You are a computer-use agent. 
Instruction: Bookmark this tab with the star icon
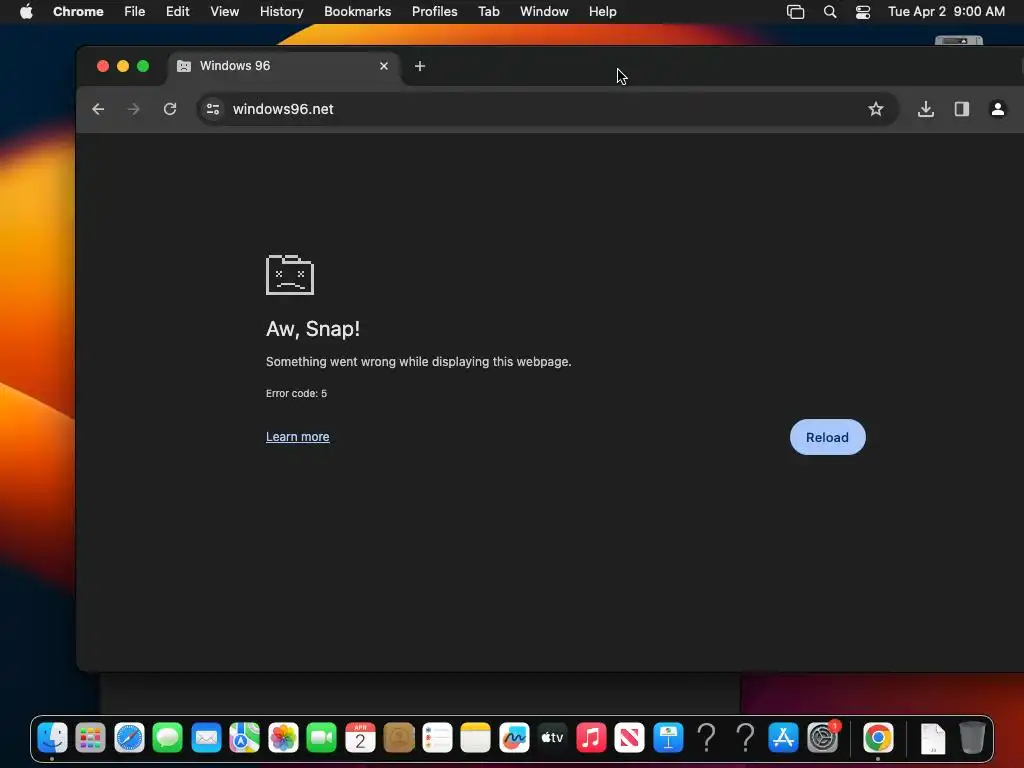[x=876, y=109]
